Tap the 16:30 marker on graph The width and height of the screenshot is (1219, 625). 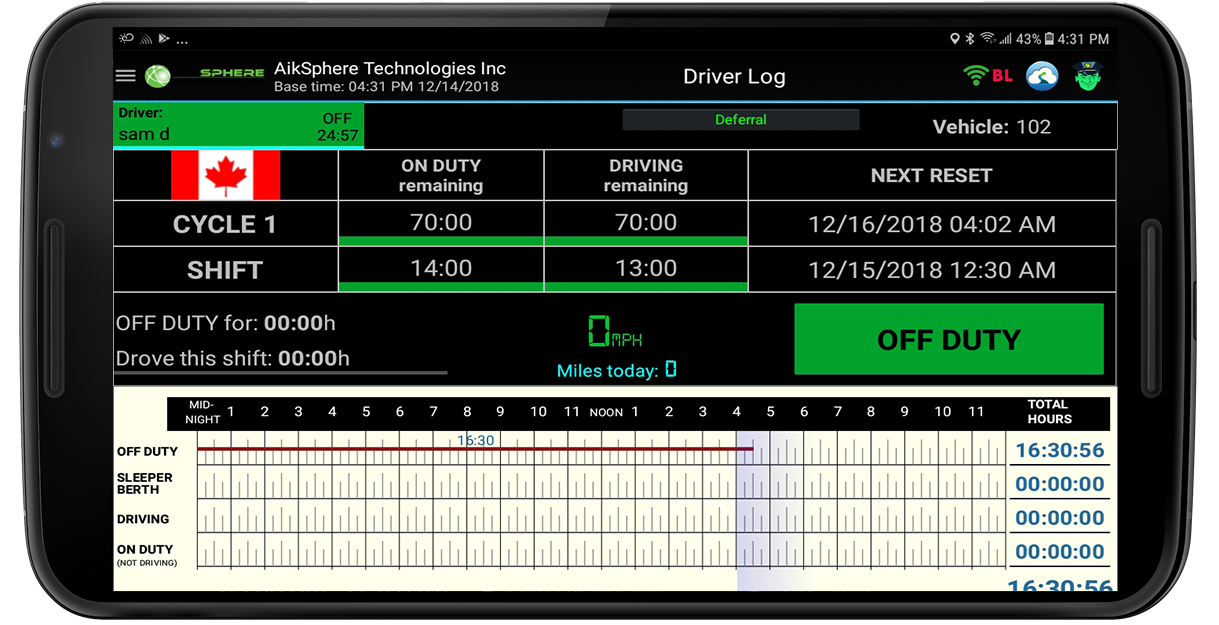coord(476,440)
